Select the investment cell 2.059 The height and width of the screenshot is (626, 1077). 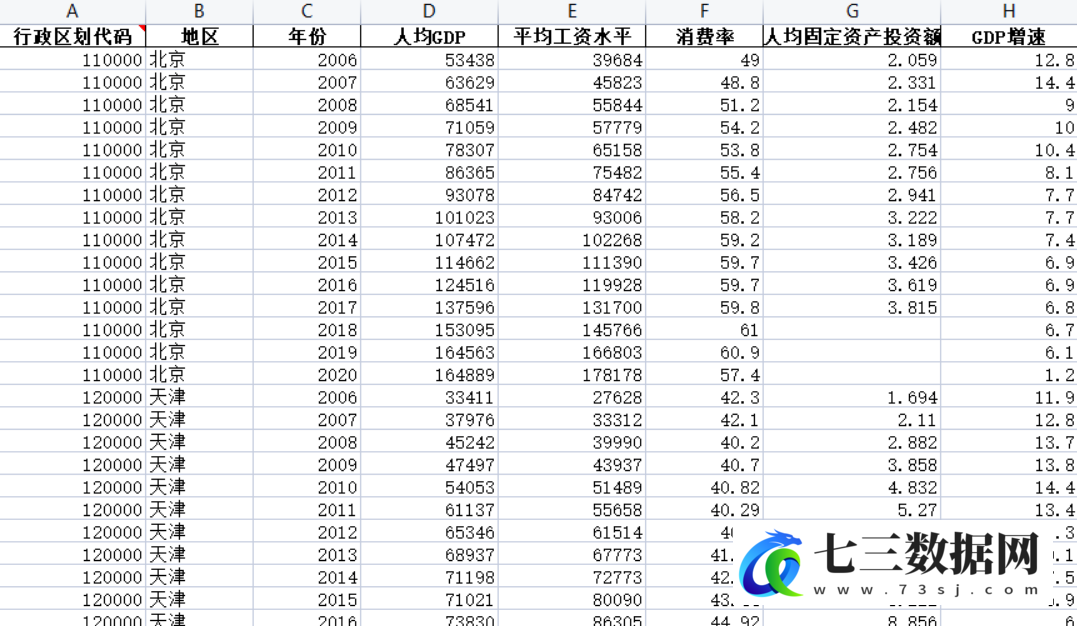[852, 60]
